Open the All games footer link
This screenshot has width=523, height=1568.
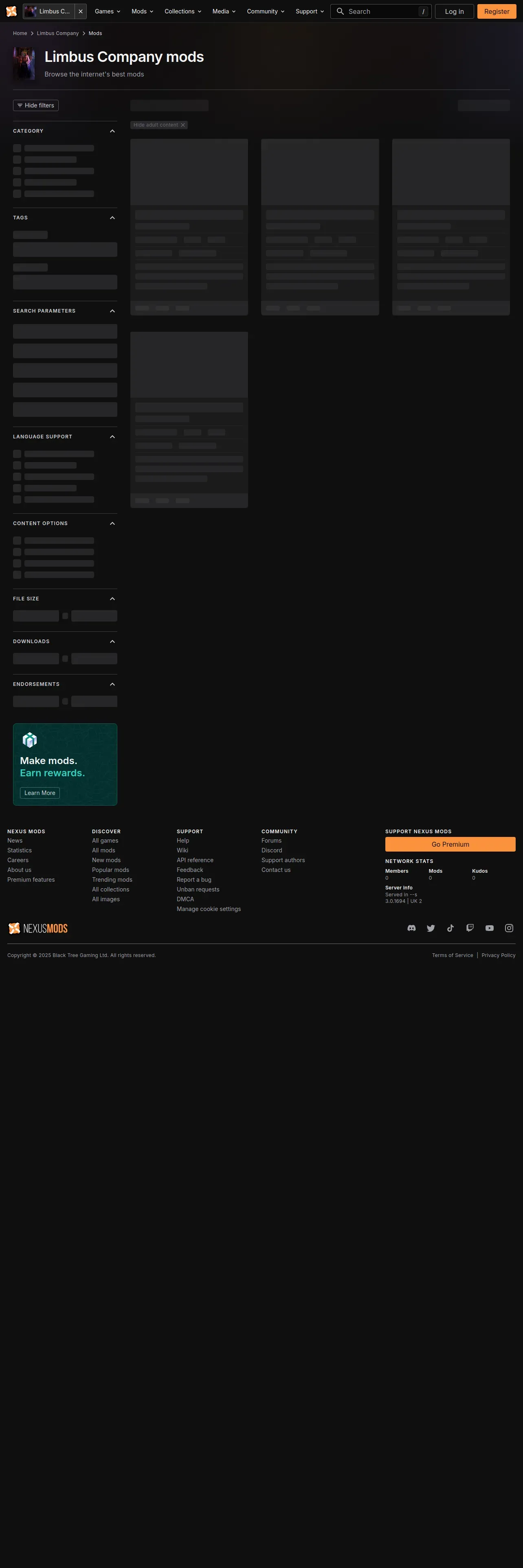tap(105, 841)
